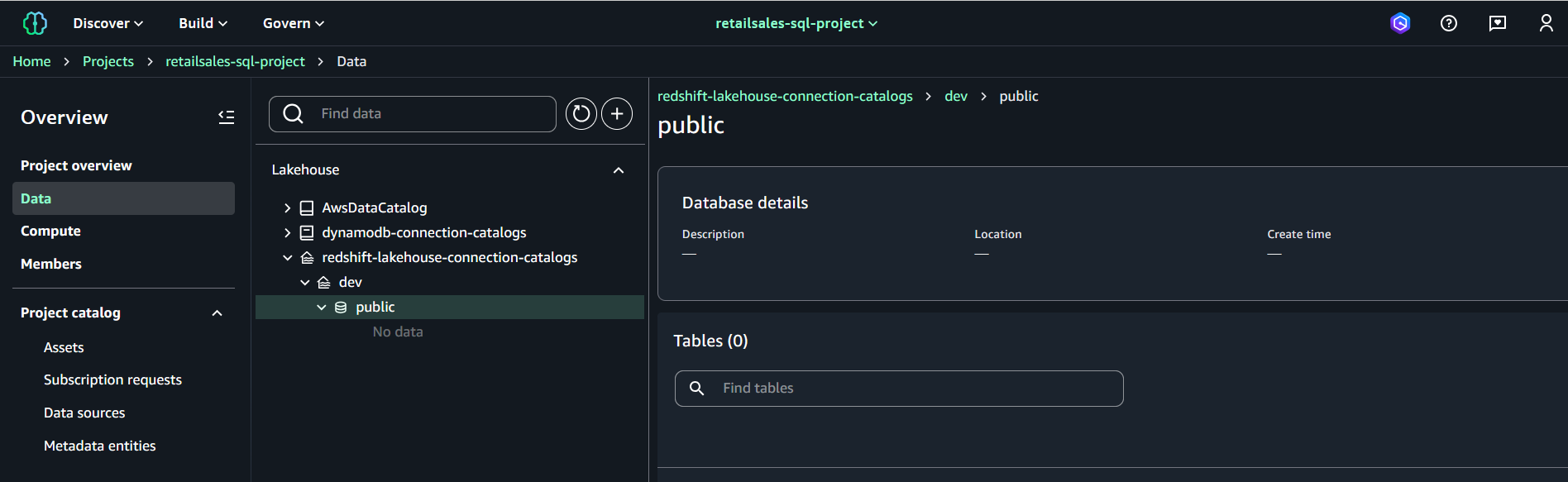The width and height of the screenshot is (1568, 482).
Task: Open the Discover menu
Action: (x=108, y=23)
